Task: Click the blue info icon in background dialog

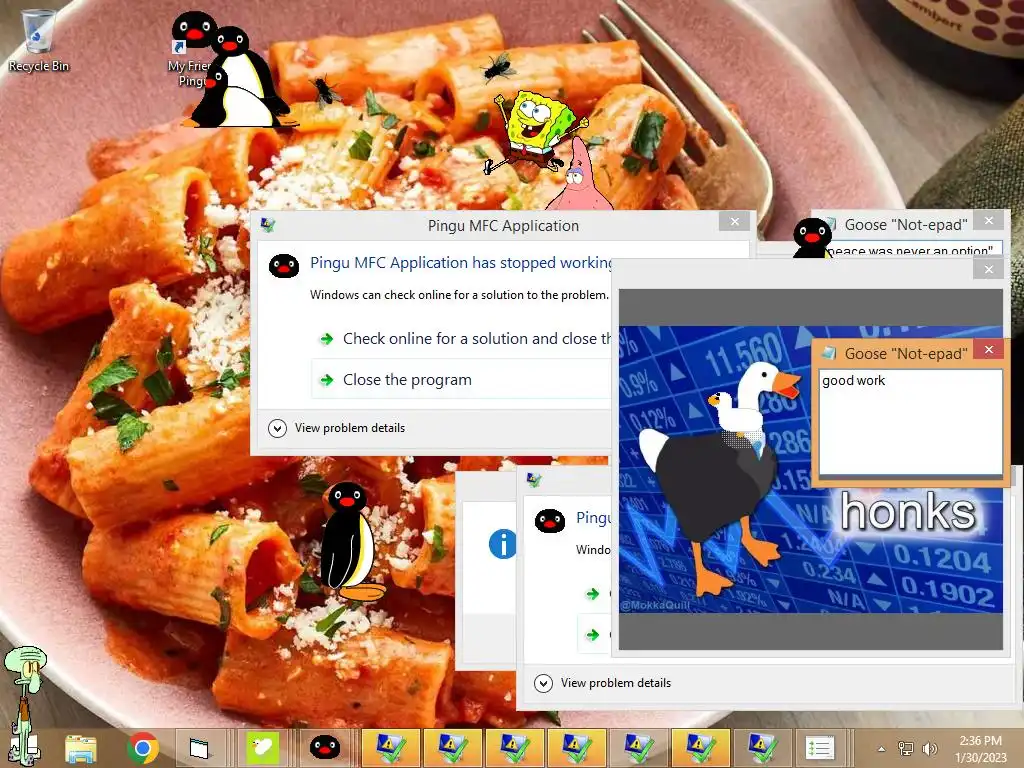Action: click(502, 543)
